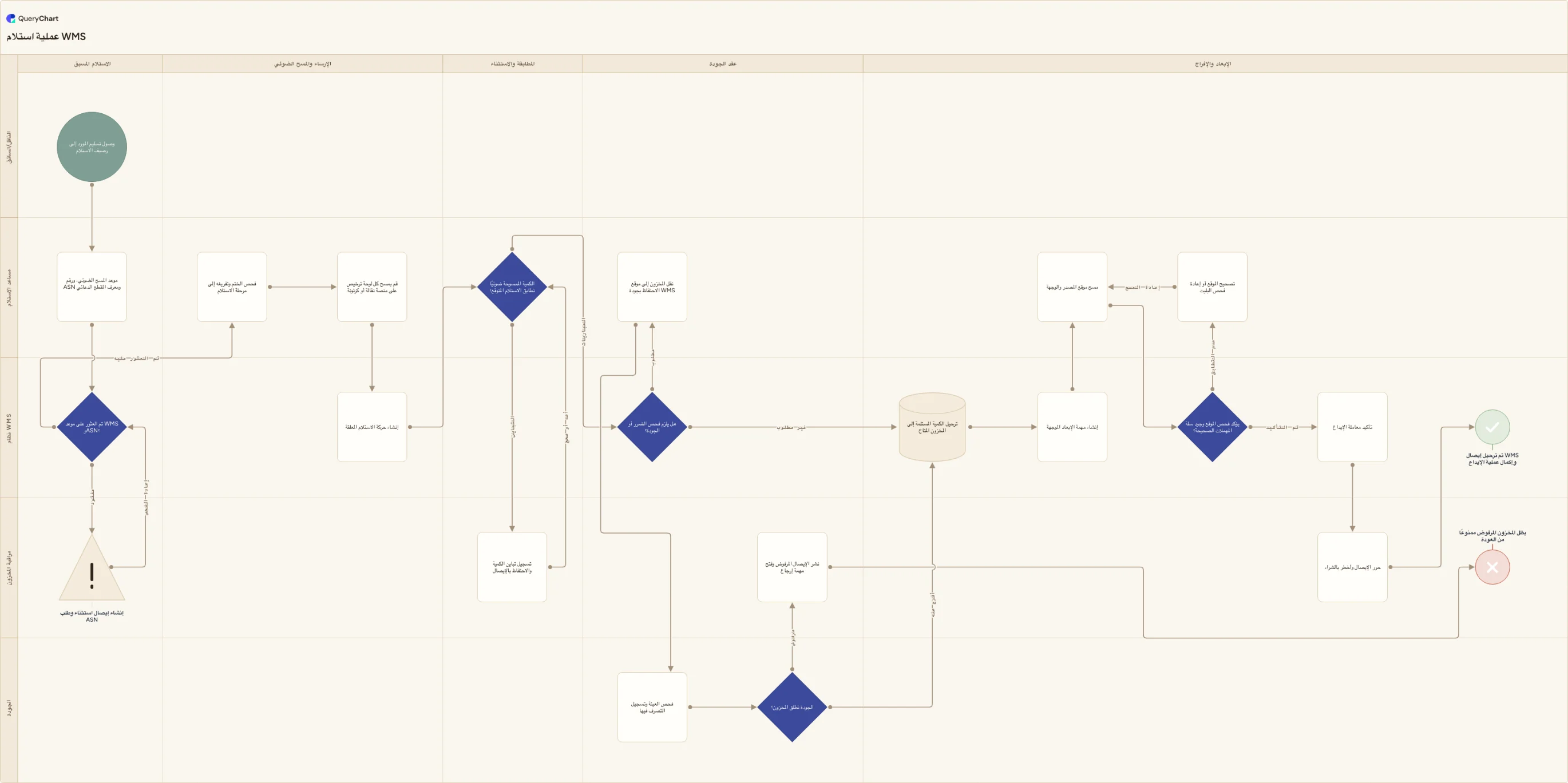Select the 'إنشاء مهمة الإبعاد الموجهة' task box
This screenshot has height=783, width=1568.
click(1072, 427)
